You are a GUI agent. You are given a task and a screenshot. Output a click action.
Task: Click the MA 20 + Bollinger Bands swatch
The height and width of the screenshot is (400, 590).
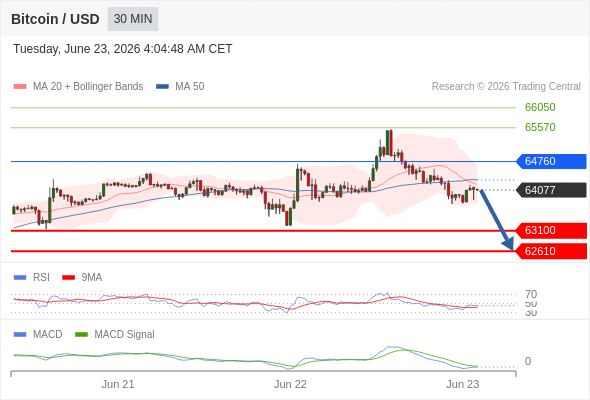click(20, 87)
